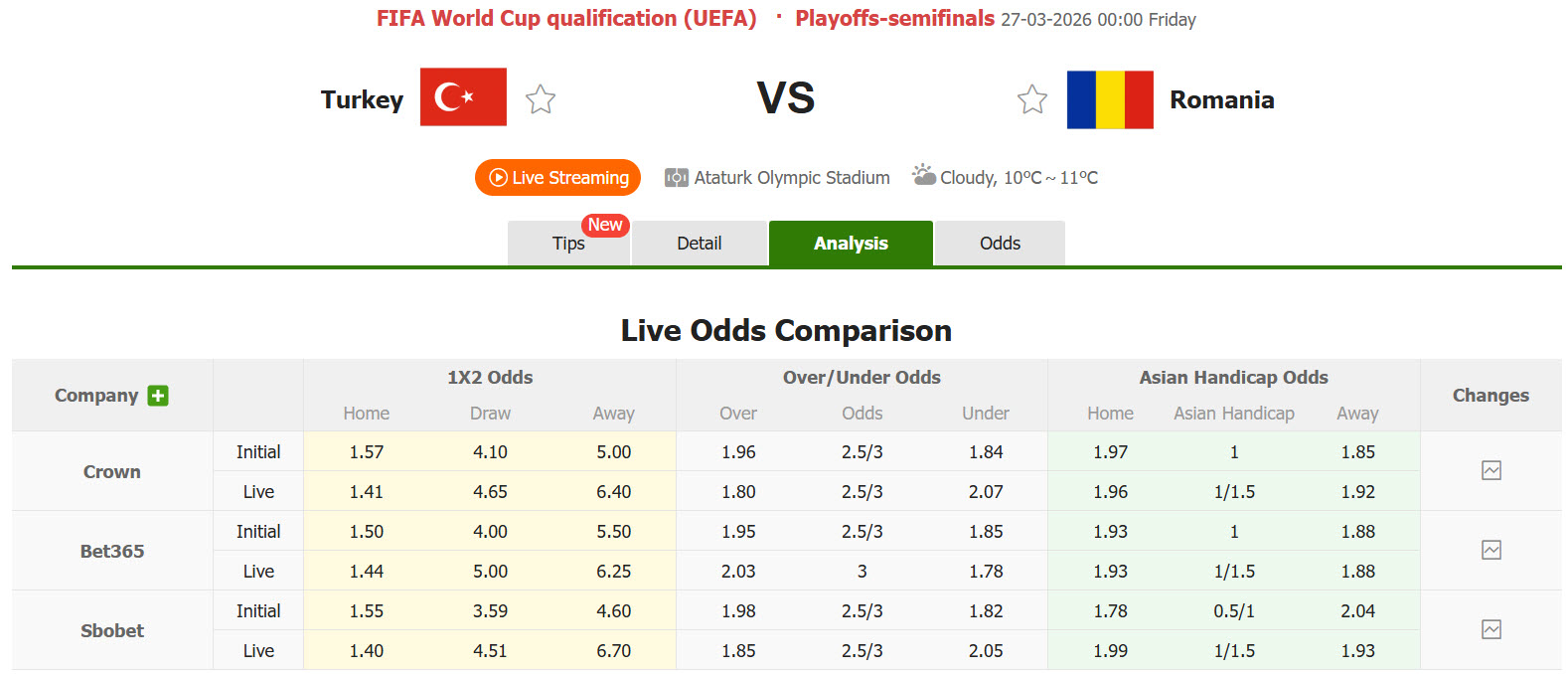The image size is (1568, 674).
Task: Switch to the Odds tab
Action: point(999,243)
